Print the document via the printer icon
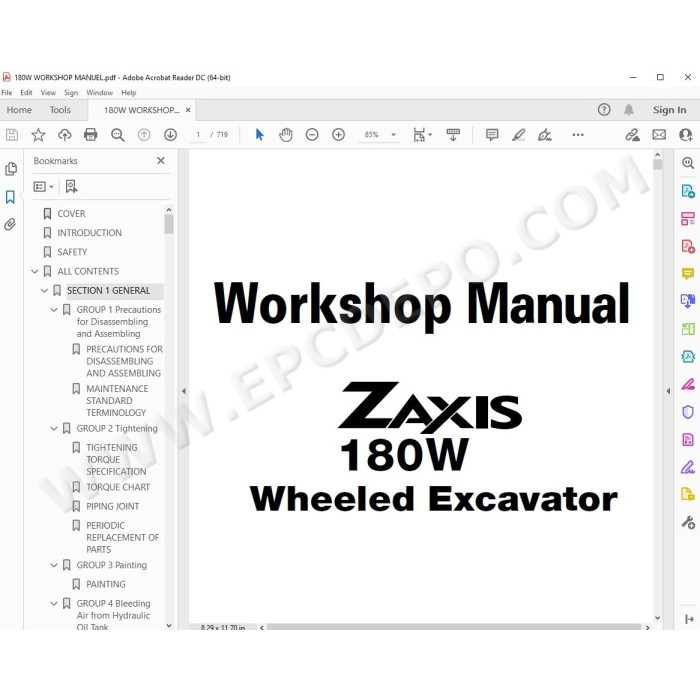This screenshot has width=700, height=700. tap(91, 135)
